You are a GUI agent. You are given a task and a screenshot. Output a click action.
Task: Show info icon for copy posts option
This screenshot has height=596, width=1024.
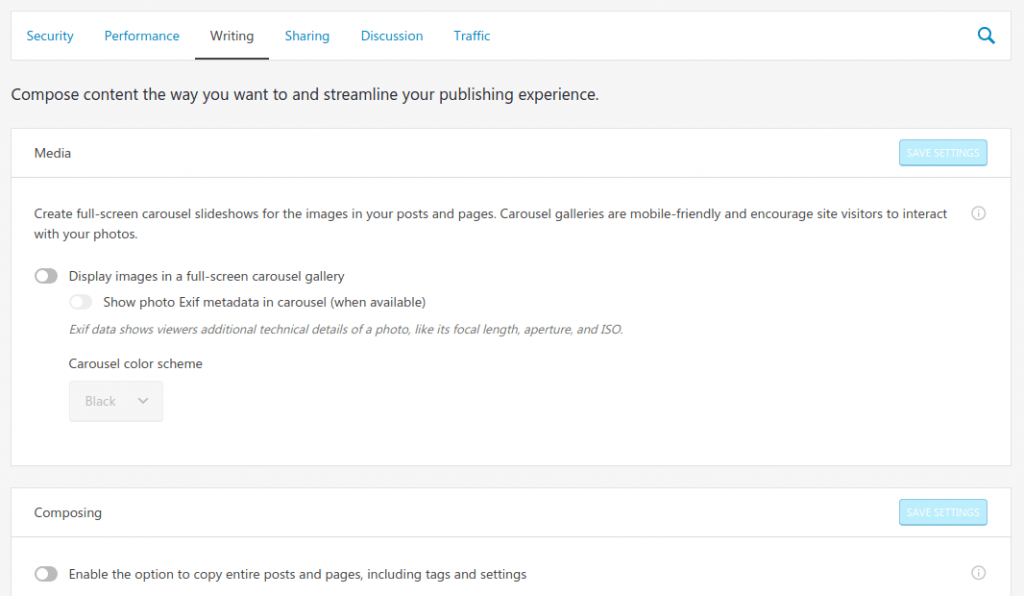click(978, 573)
